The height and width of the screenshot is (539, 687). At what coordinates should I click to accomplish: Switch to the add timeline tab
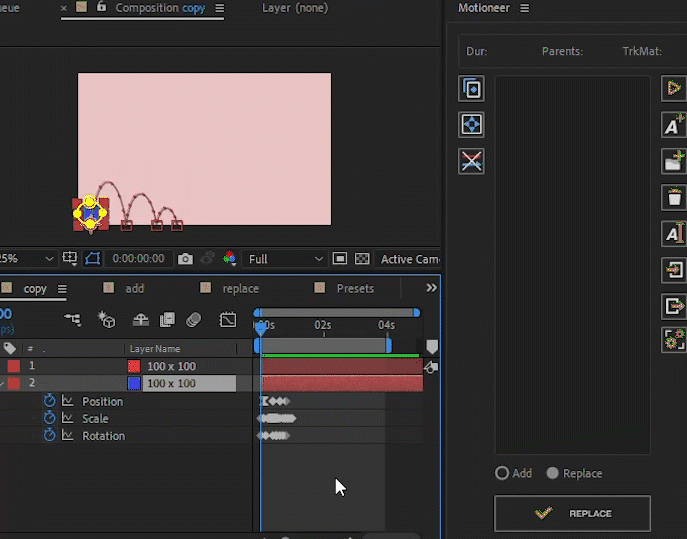(x=135, y=288)
